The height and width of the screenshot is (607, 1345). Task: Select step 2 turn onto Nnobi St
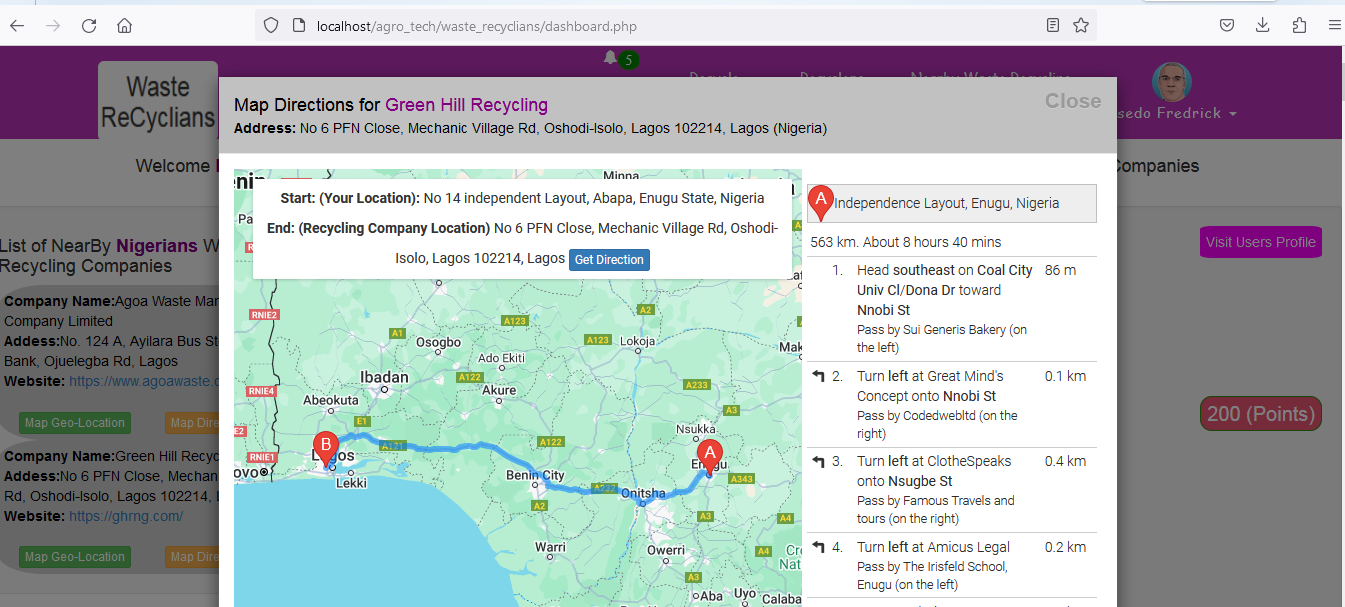[x=951, y=404]
